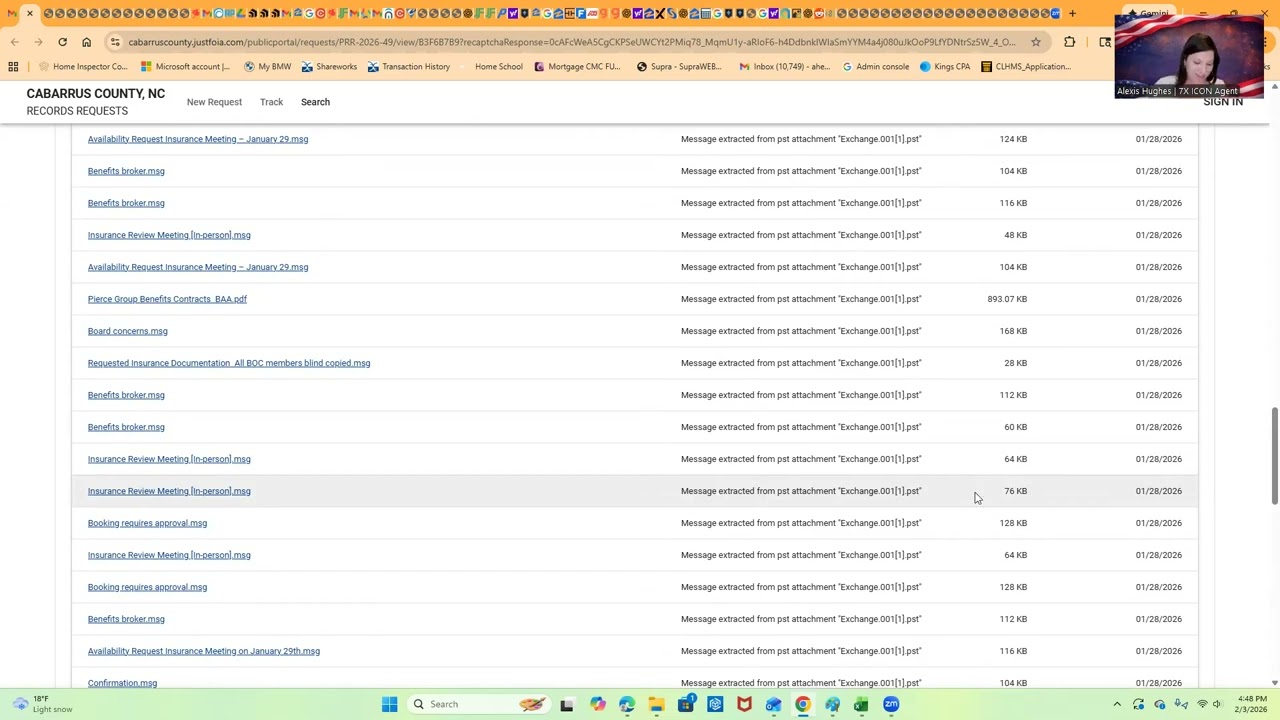The image size is (1280, 720).
Task: Open Requested Insurance Documentation_All BOC members file
Action: [x=229, y=363]
